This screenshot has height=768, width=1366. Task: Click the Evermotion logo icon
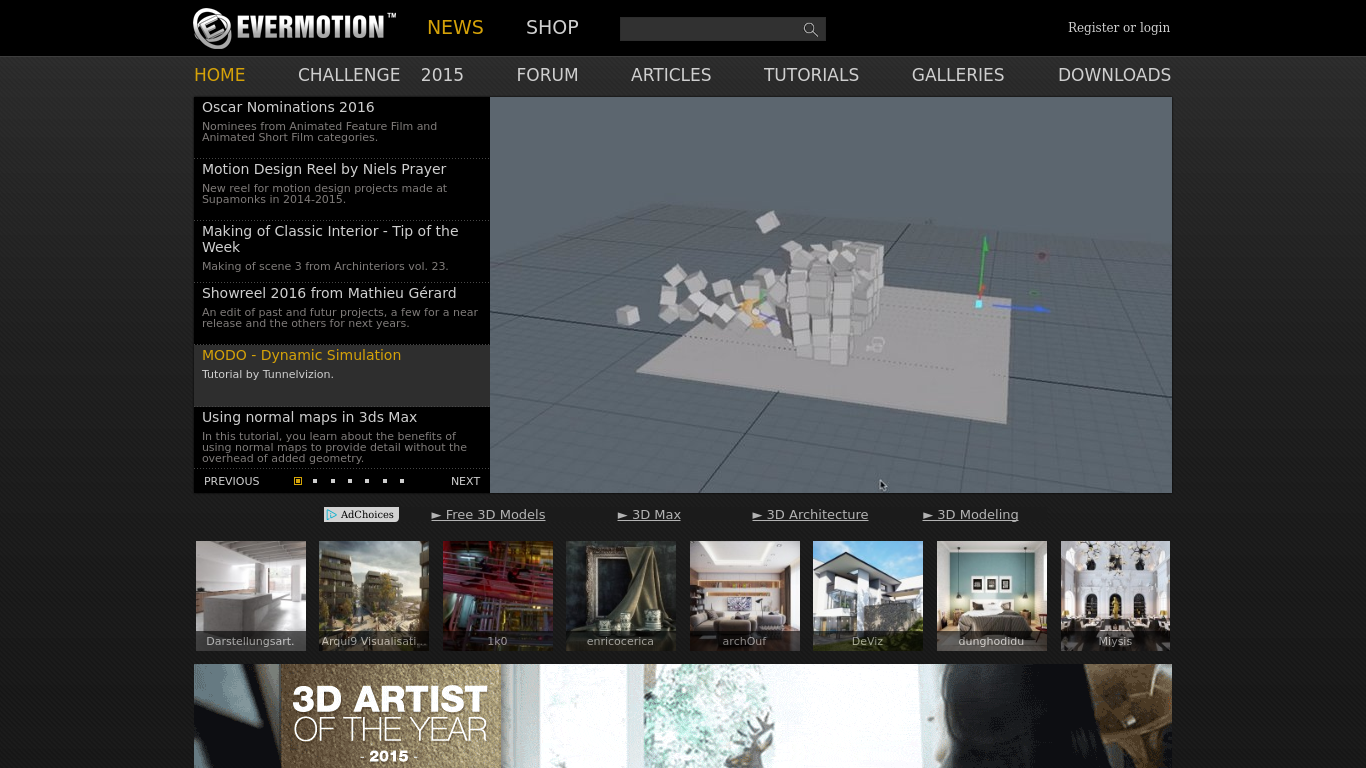211,28
